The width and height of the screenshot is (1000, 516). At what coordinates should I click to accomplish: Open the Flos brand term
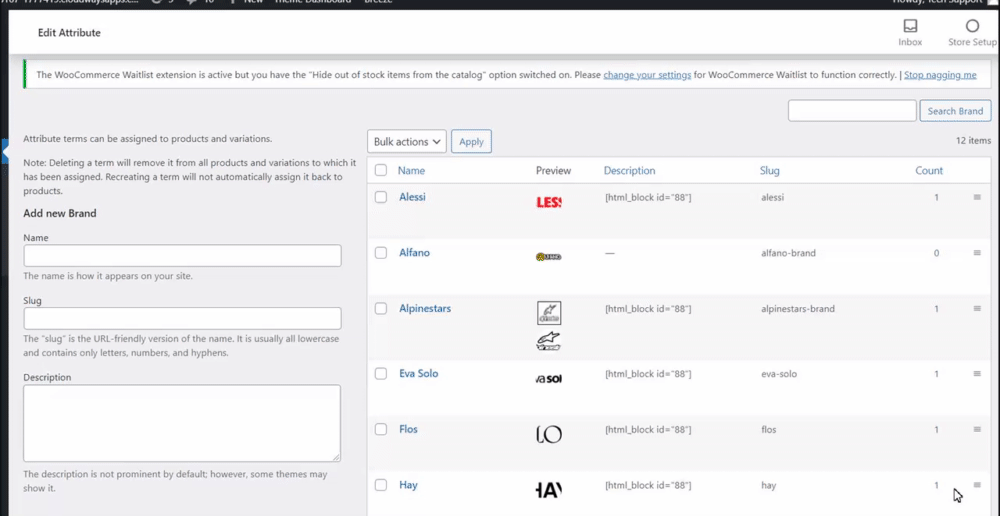click(x=408, y=429)
